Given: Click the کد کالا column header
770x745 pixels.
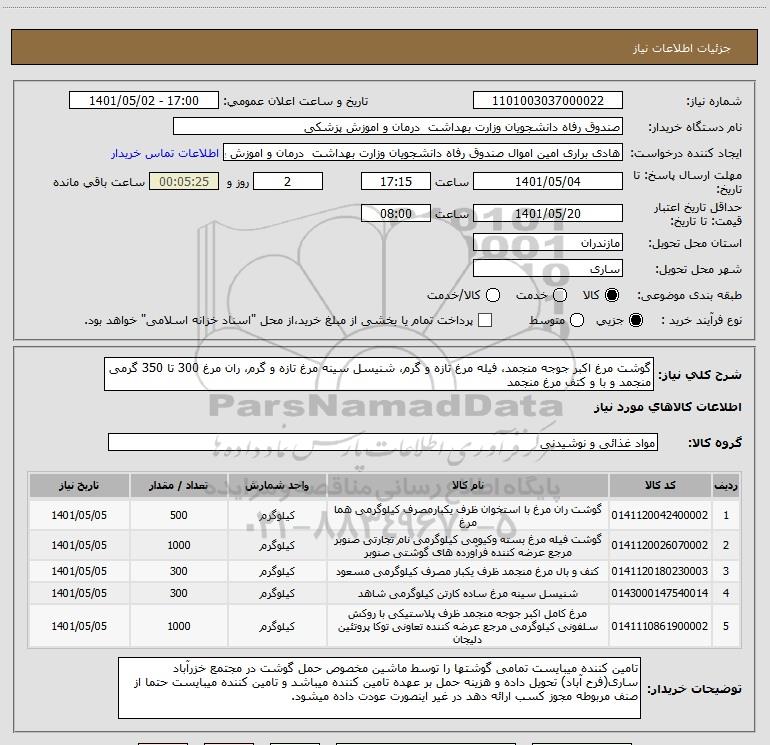Looking at the screenshot, I should 660,486.
